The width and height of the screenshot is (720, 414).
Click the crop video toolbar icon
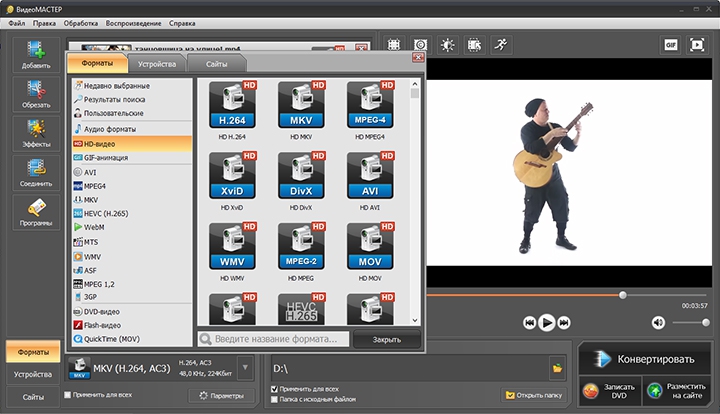pyautogui.click(x=394, y=45)
